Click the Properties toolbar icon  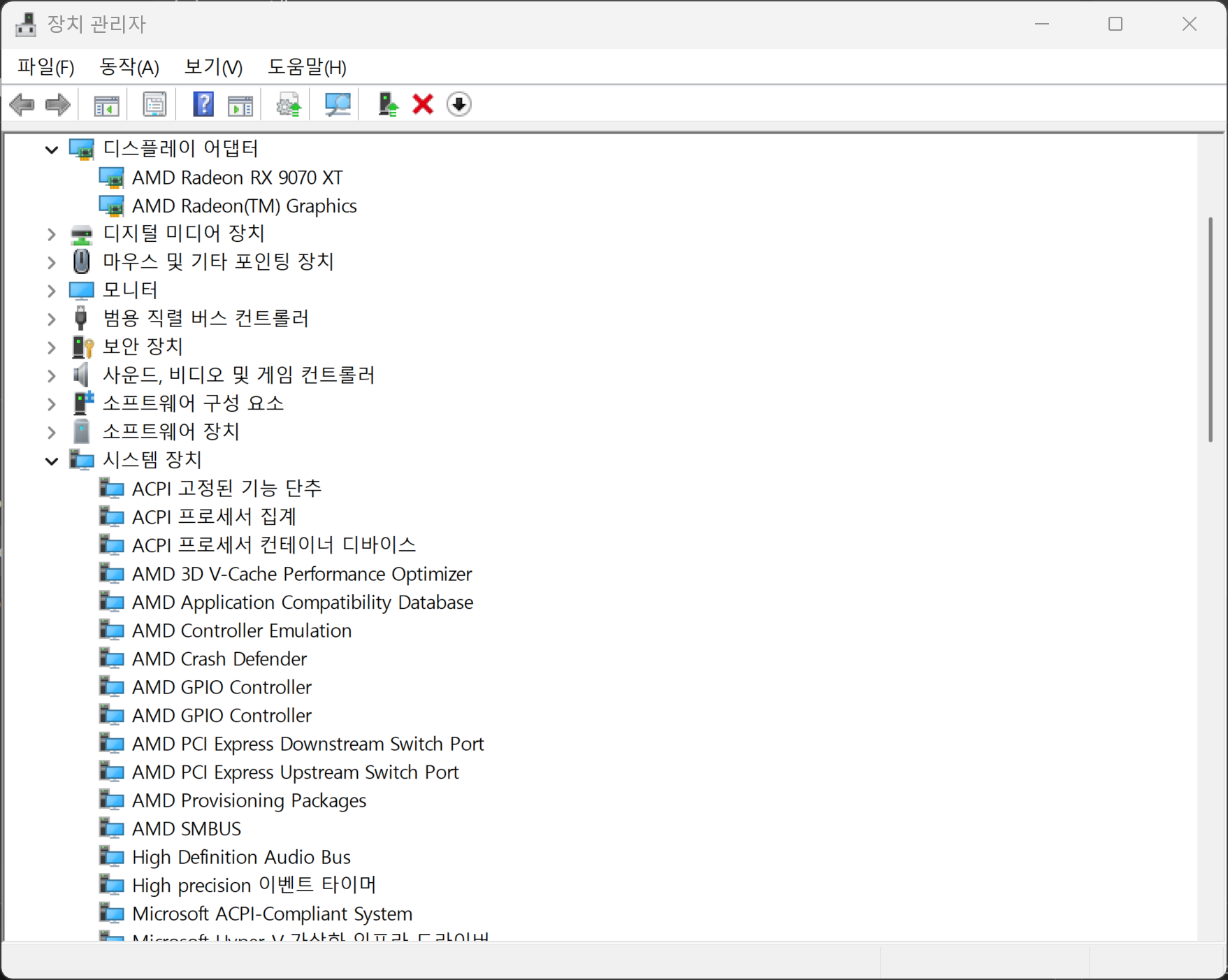[154, 103]
